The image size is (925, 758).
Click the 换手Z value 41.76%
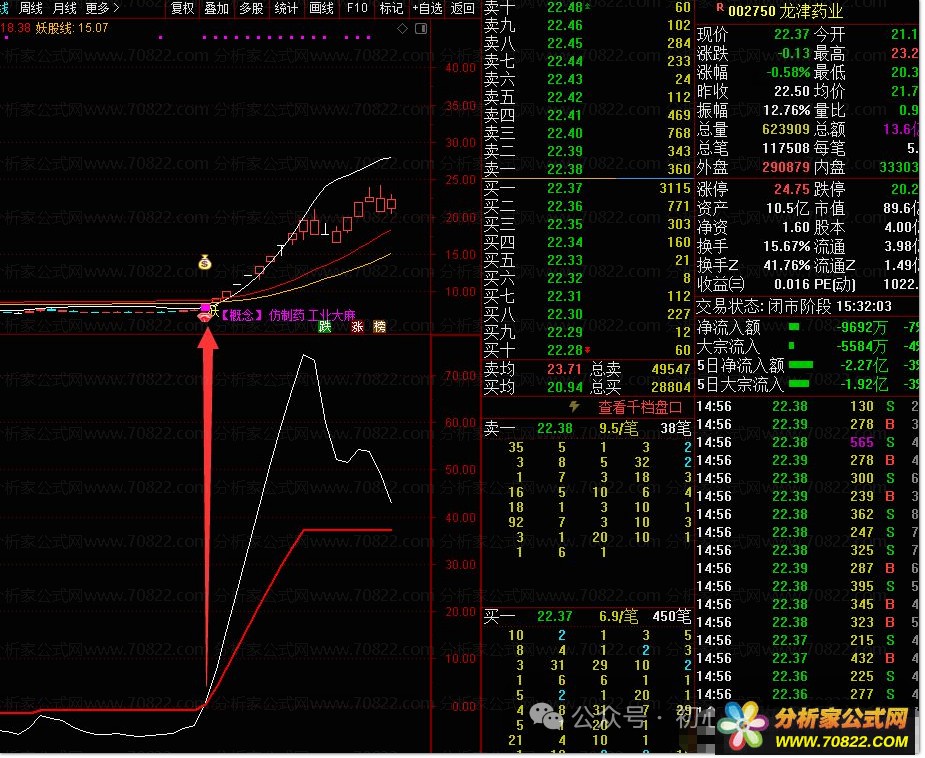coord(787,265)
